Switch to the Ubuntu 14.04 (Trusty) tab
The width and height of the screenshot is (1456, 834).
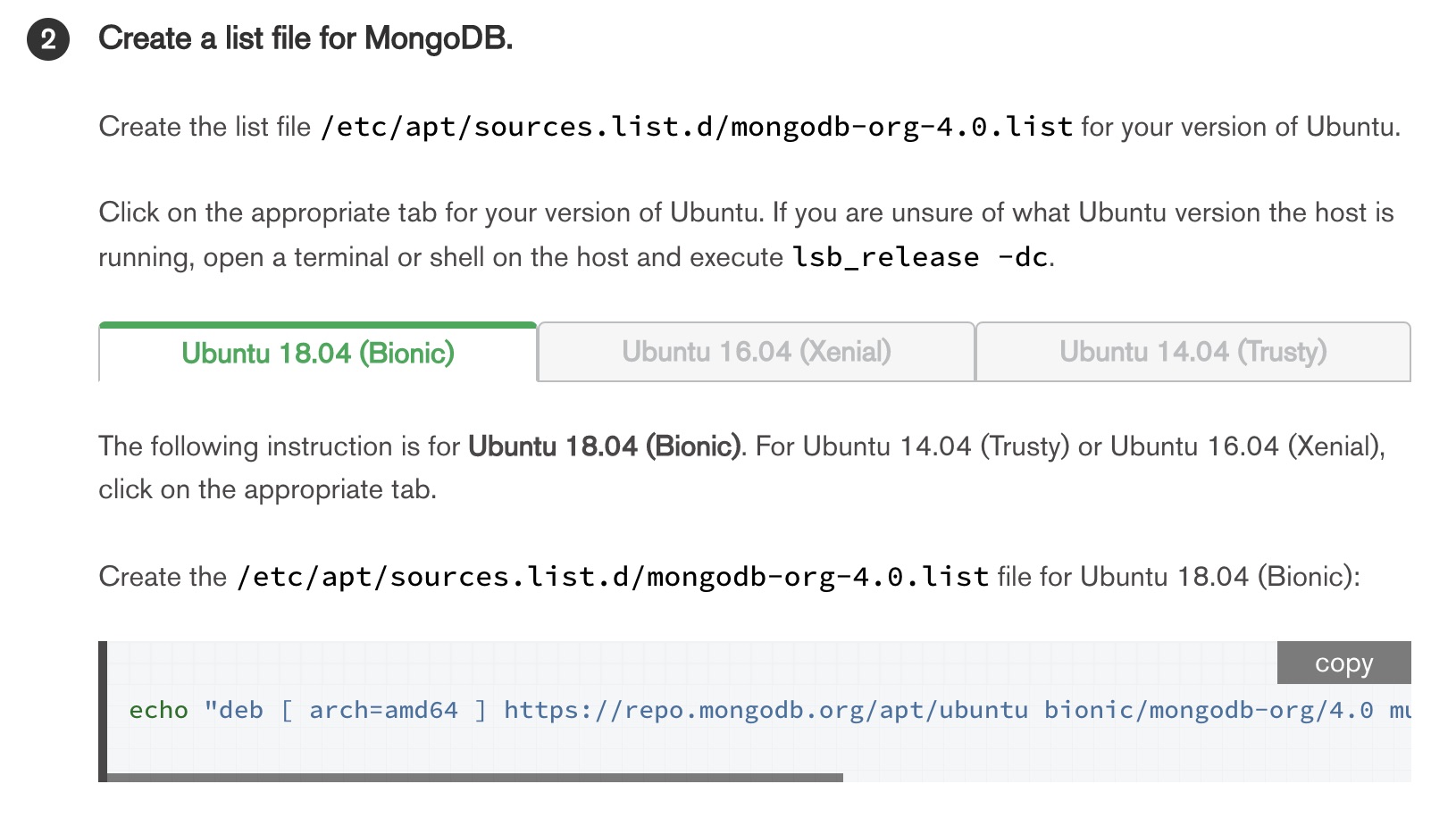1192,351
